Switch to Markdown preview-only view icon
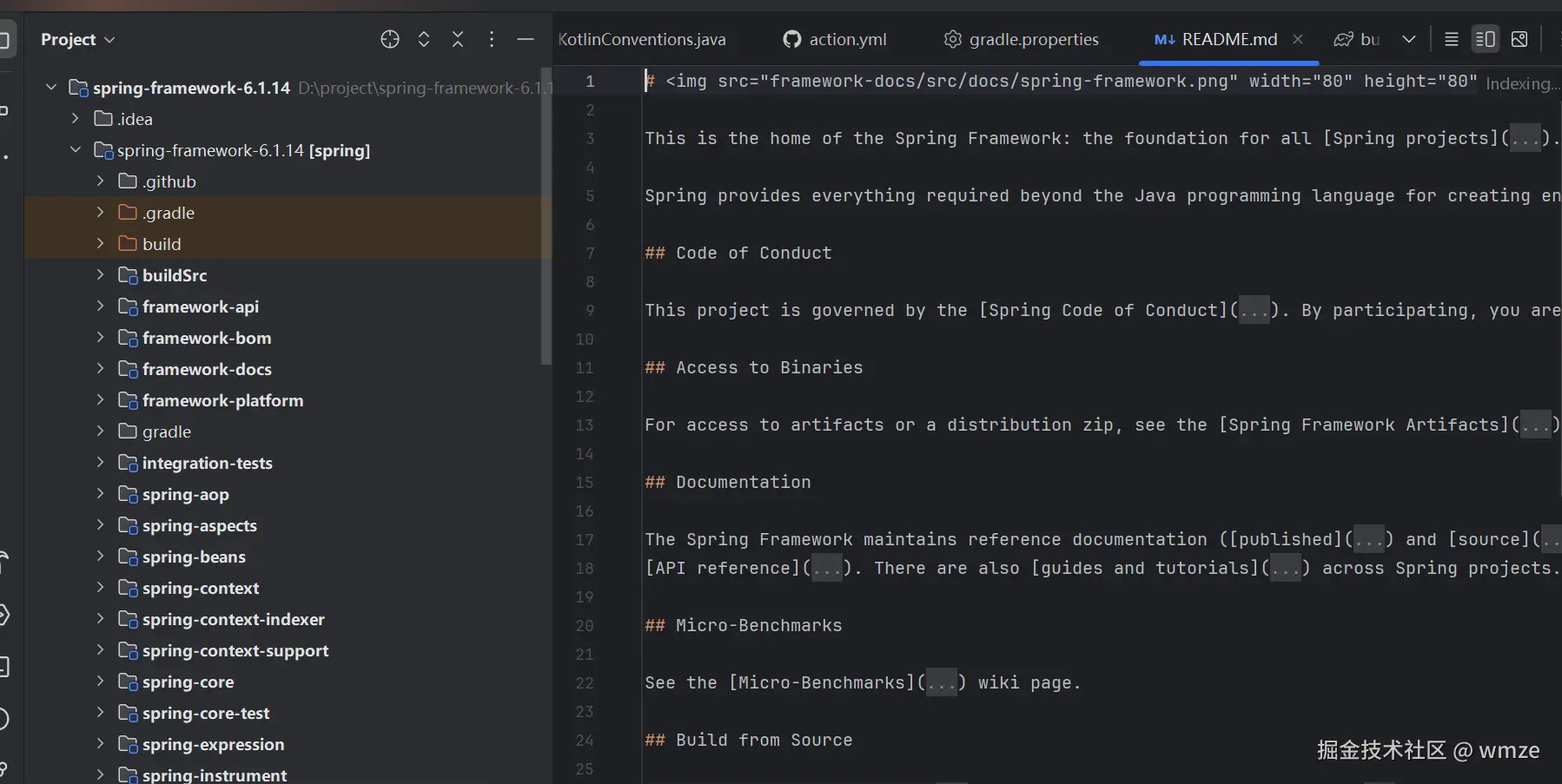 tap(1519, 39)
